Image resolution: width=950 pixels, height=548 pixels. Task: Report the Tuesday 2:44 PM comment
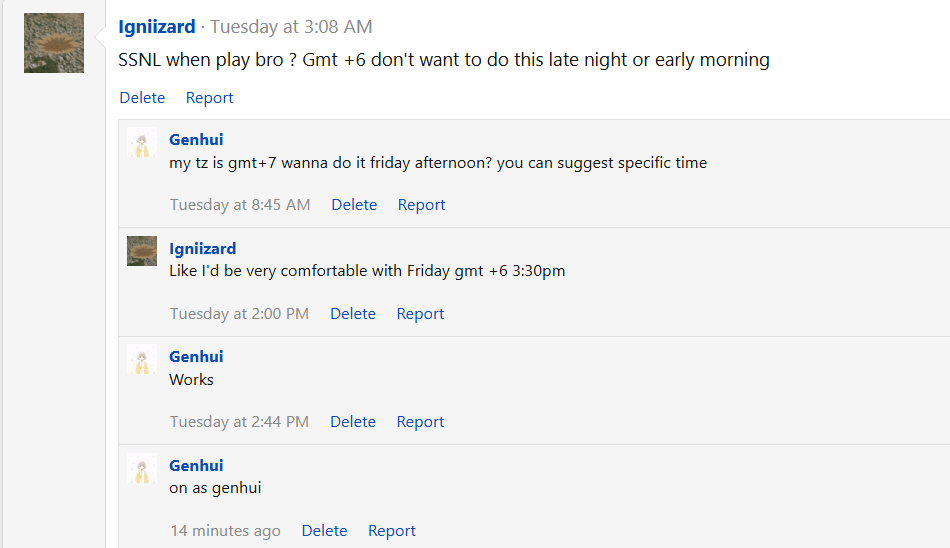[x=420, y=421]
